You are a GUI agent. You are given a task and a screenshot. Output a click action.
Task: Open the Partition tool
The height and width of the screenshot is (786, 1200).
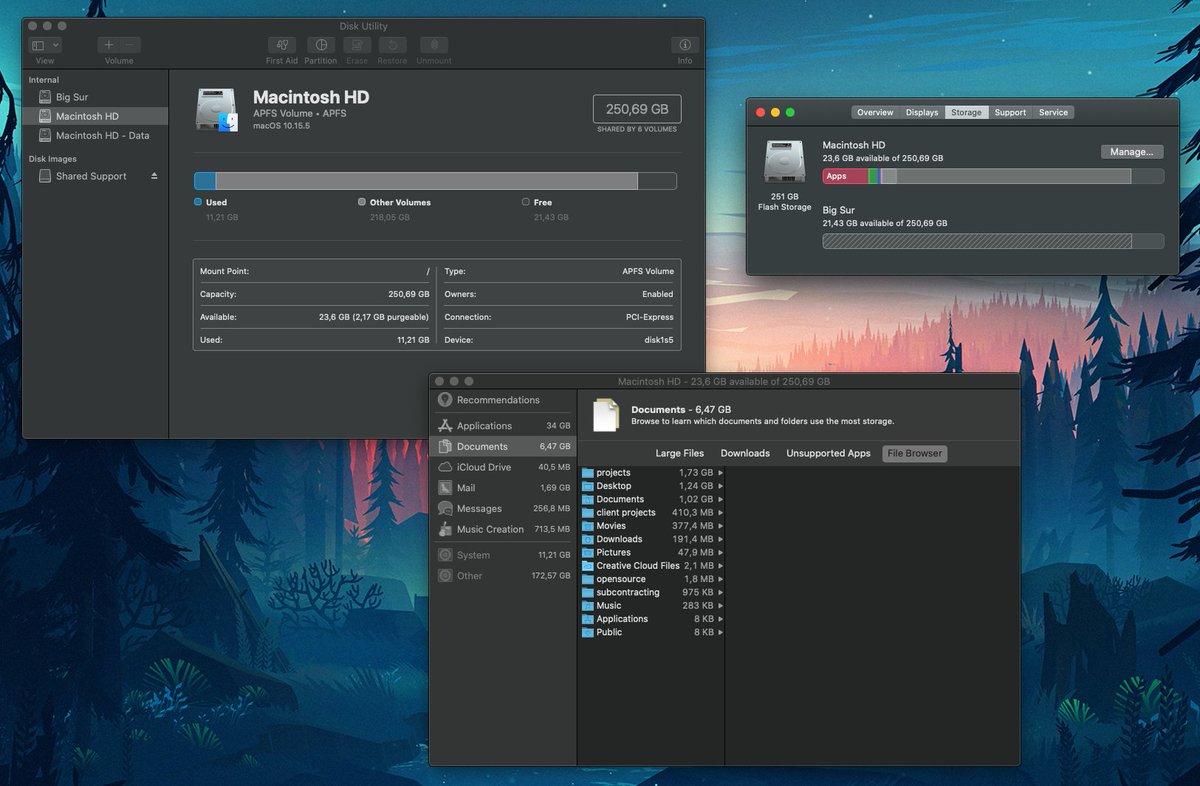[321, 47]
